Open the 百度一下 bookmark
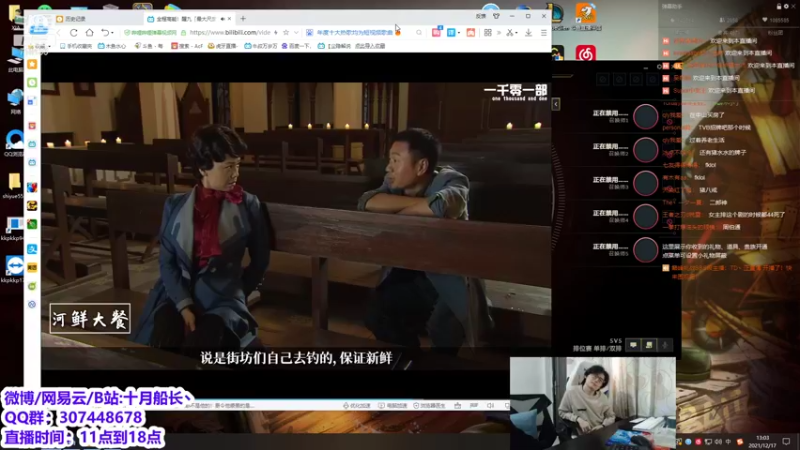Image resolution: width=800 pixels, height=450 pixels. pos(296,46)
